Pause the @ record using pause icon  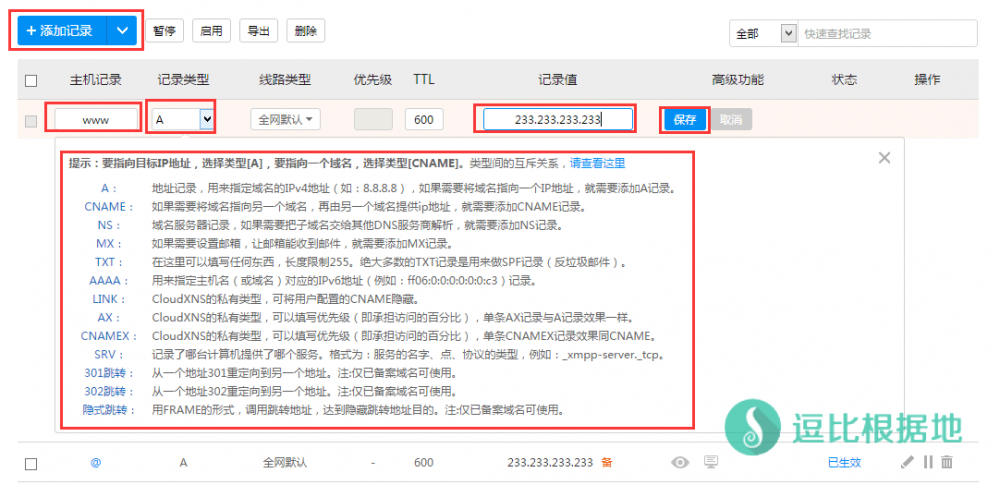pos(928,462)
